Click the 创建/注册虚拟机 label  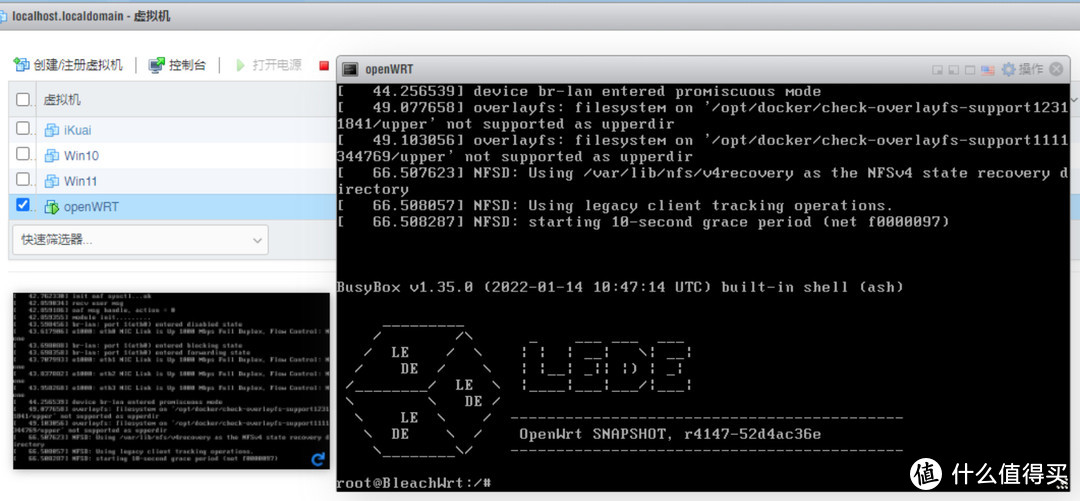(78, 65)
